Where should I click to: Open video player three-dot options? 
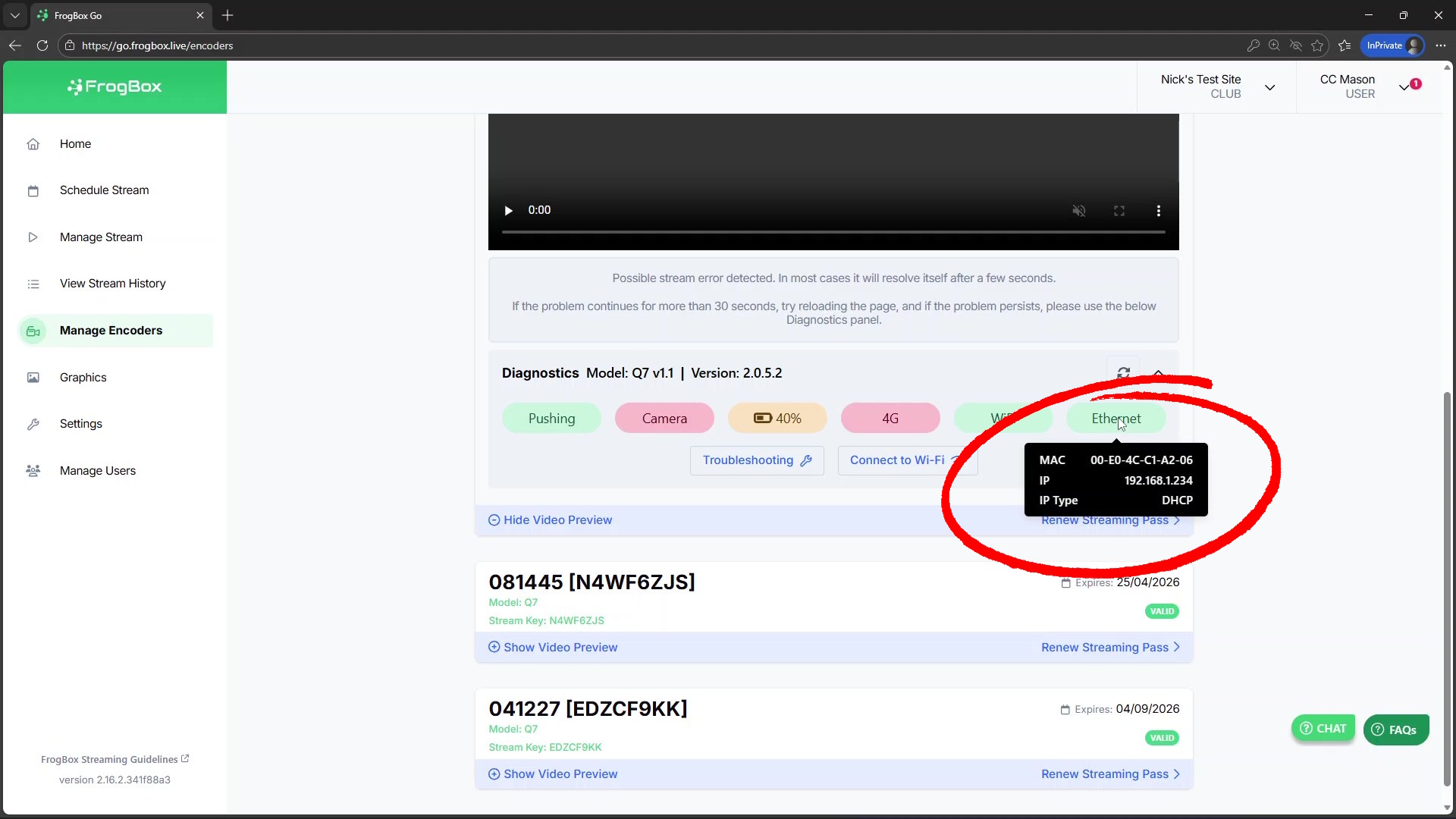click(1158, 210)
